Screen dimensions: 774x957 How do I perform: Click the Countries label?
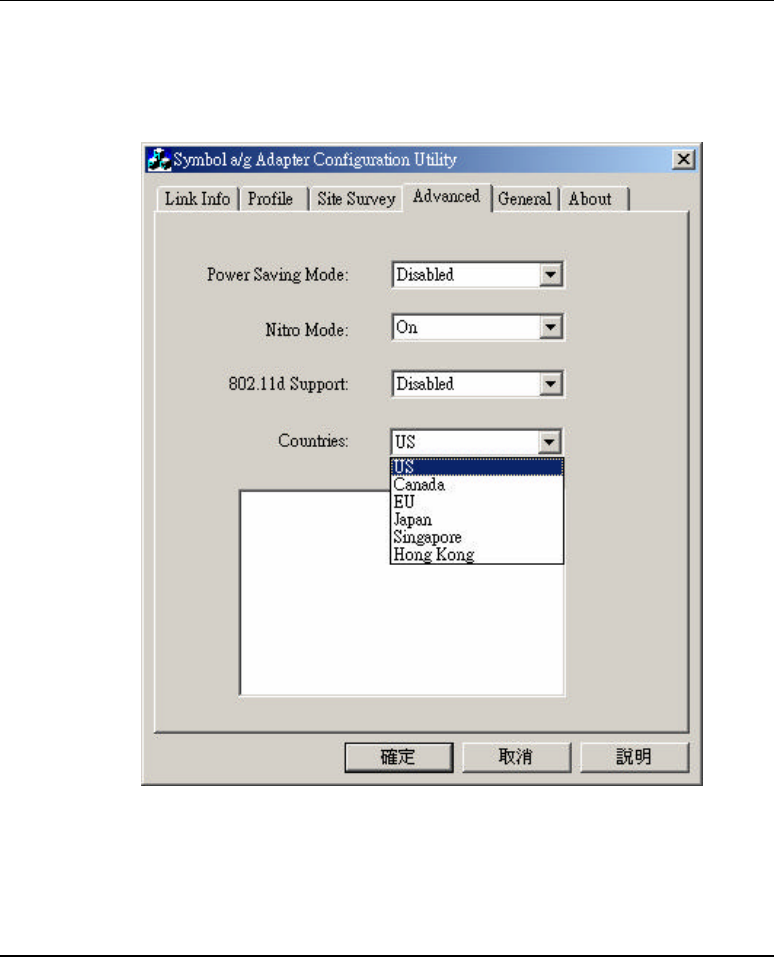[313, 441]
